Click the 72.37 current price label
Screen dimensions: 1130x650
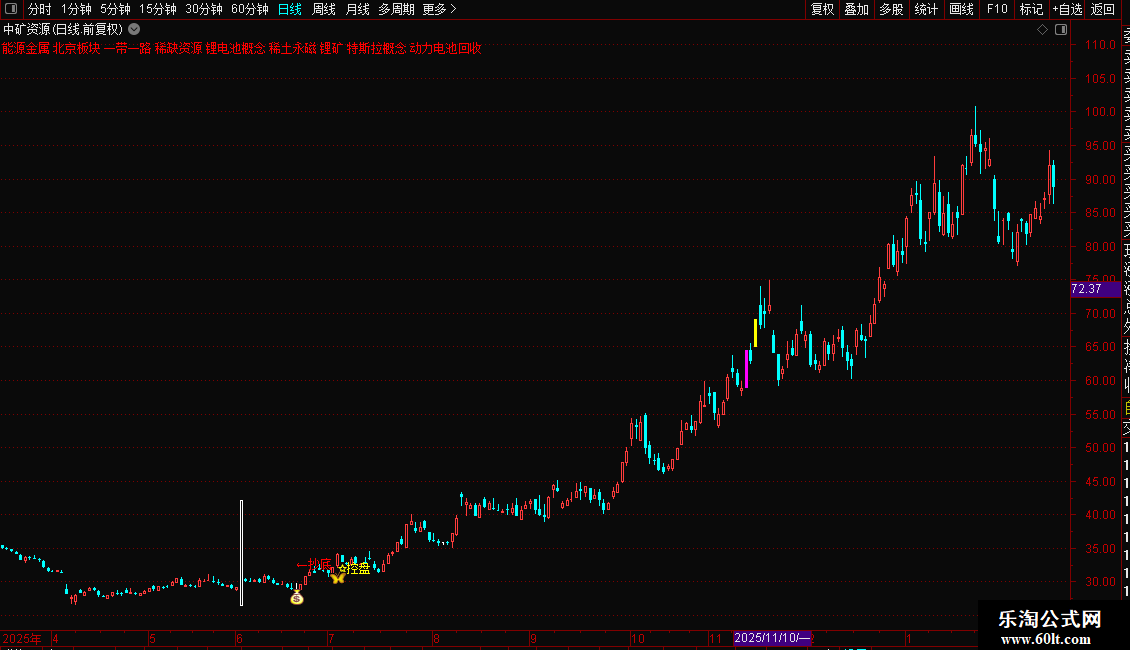click(1095, 289)
